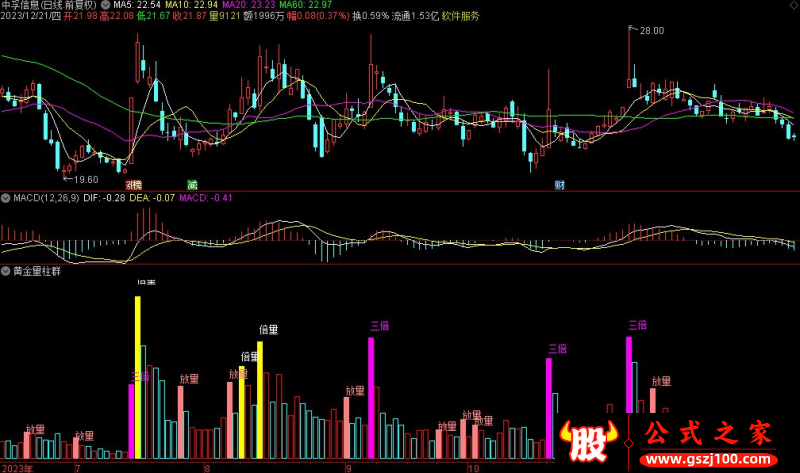Click the month 7 marker on the date axis

pos(78,468)
